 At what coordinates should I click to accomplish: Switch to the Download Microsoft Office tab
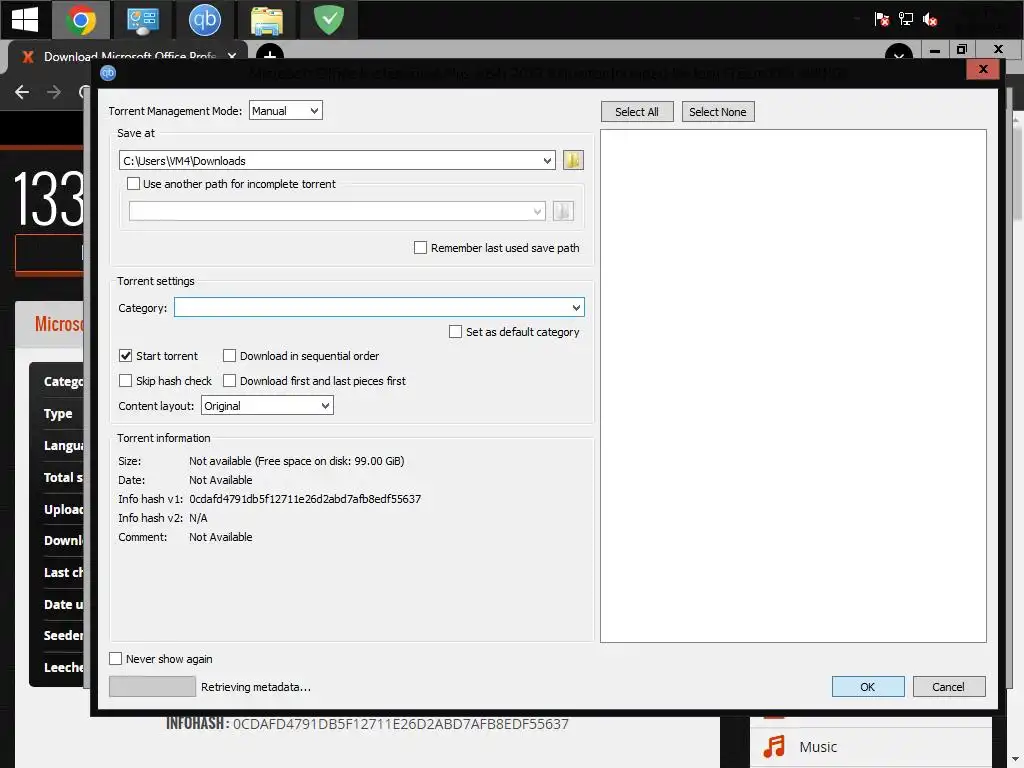coord(128,57)
